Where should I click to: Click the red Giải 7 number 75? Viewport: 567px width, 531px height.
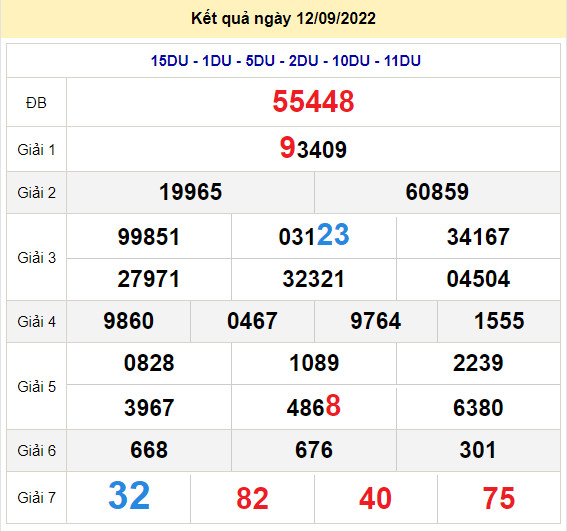499,498
